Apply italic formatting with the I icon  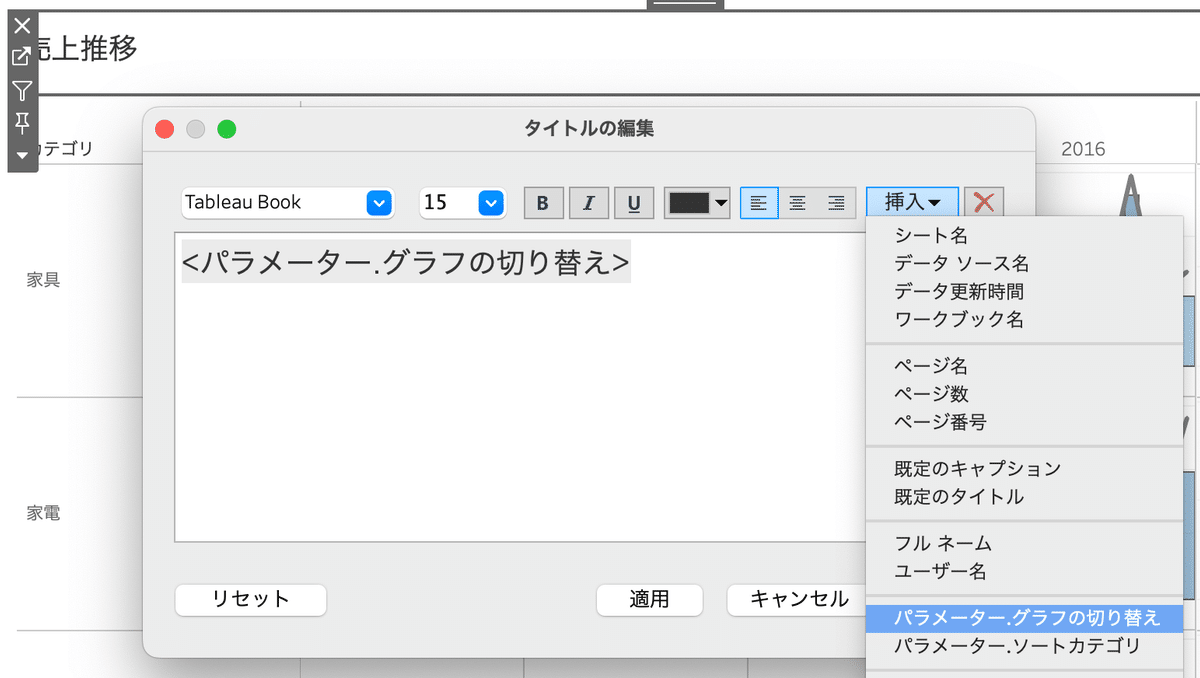pos(588,202)
